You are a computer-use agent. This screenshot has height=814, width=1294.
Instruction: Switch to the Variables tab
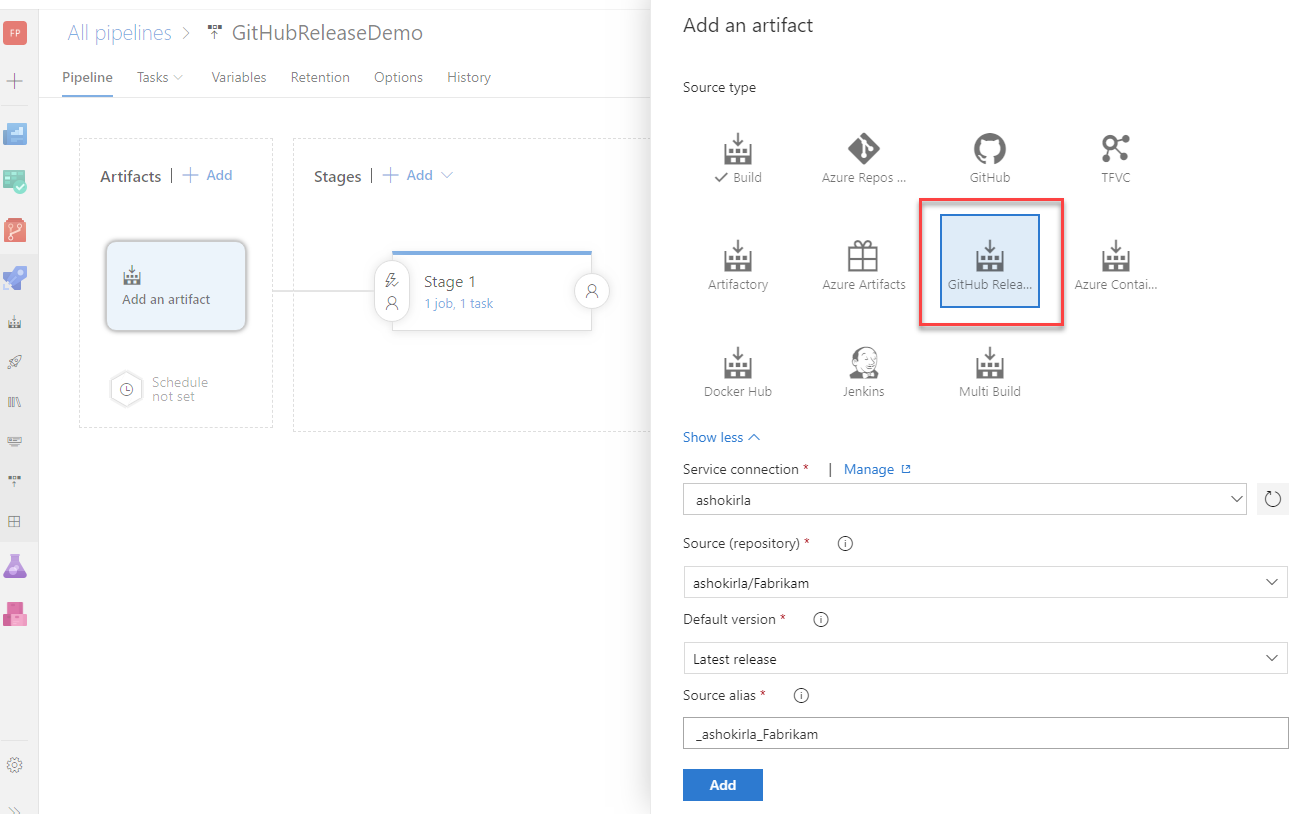[238, 77]
